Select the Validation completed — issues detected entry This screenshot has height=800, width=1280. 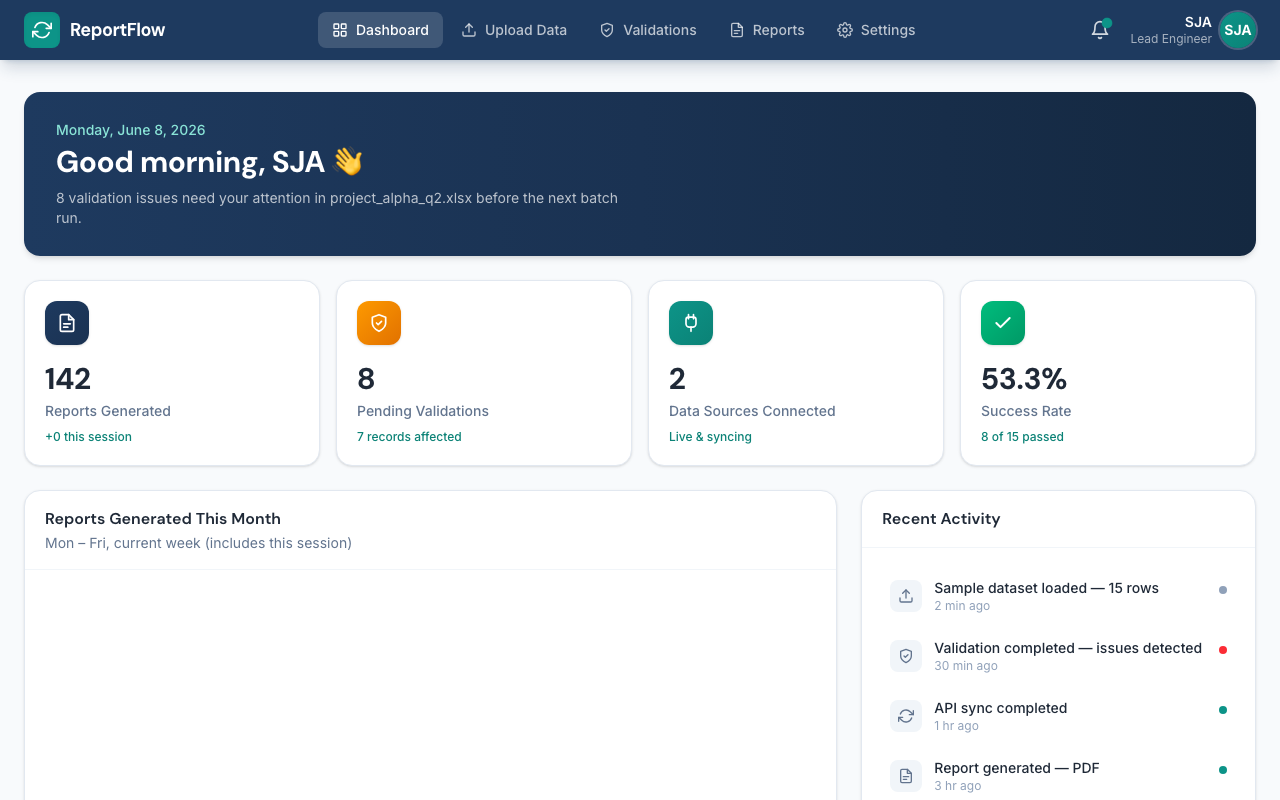[1058, 656]
